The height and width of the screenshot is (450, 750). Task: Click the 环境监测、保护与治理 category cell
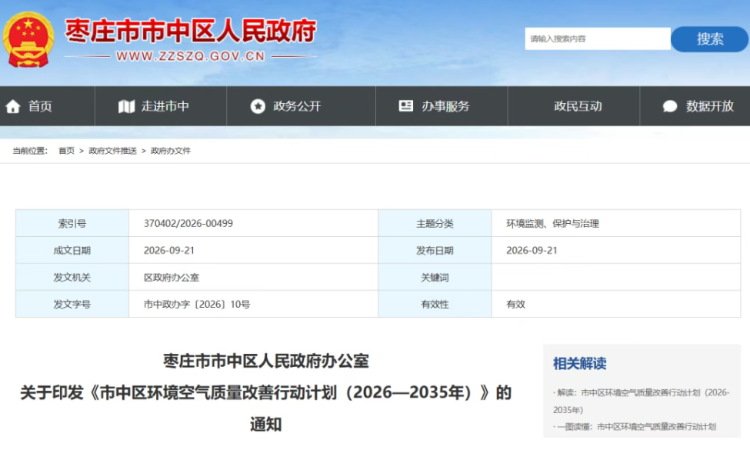coord(616,223)
